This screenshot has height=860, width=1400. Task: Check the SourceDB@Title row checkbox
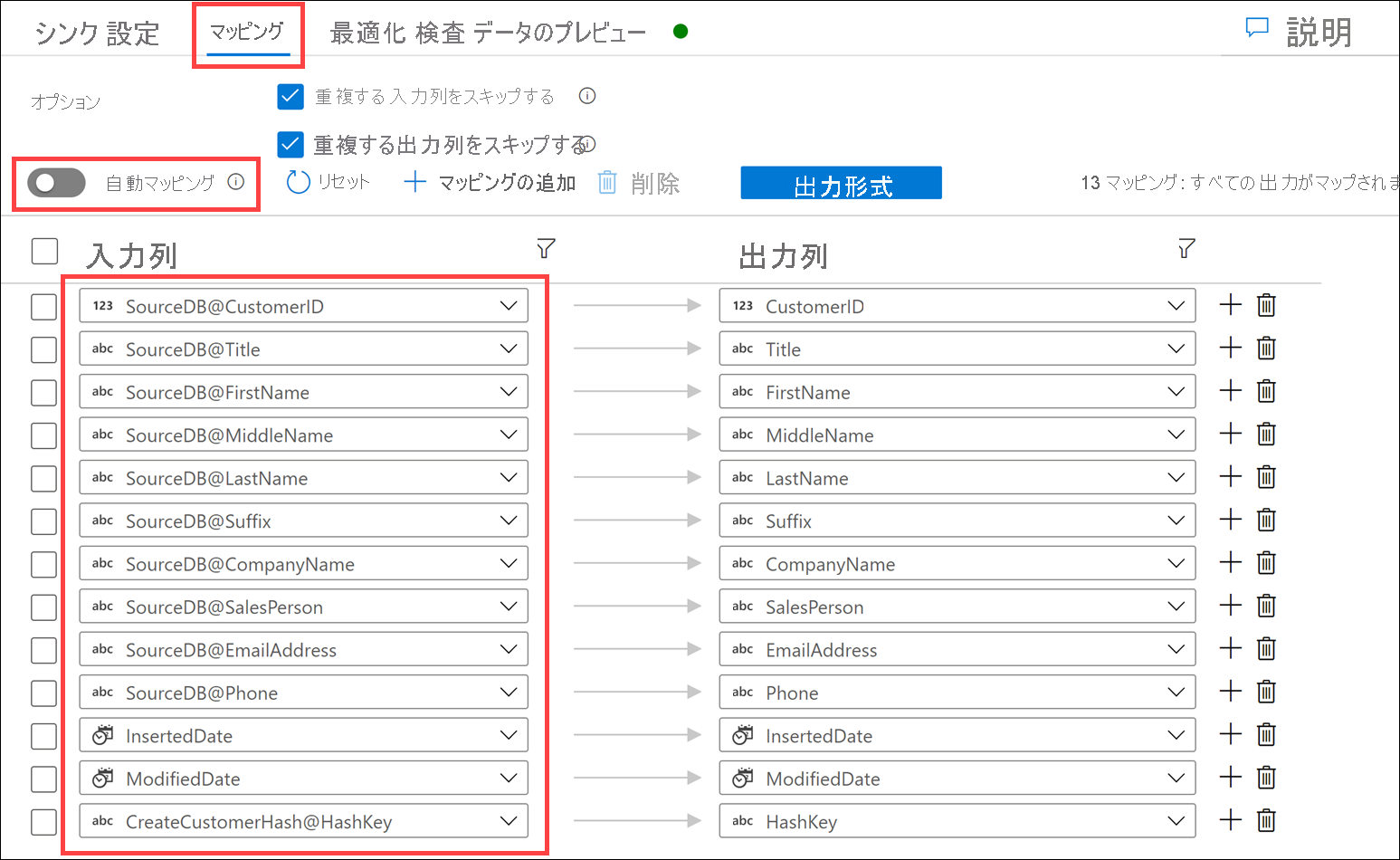pyautogui.click(x=43, y=349)
